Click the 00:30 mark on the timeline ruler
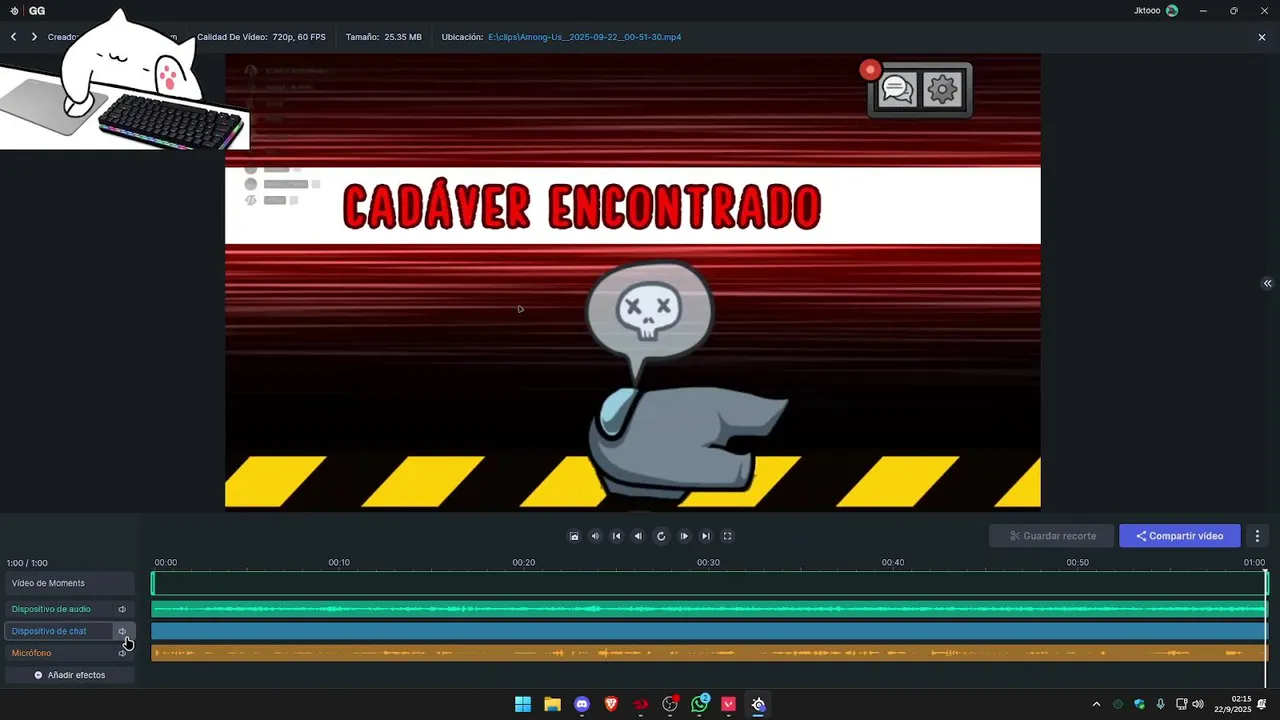The height and width of the screenshot is (720, 1280). click(x=708, y=563)
